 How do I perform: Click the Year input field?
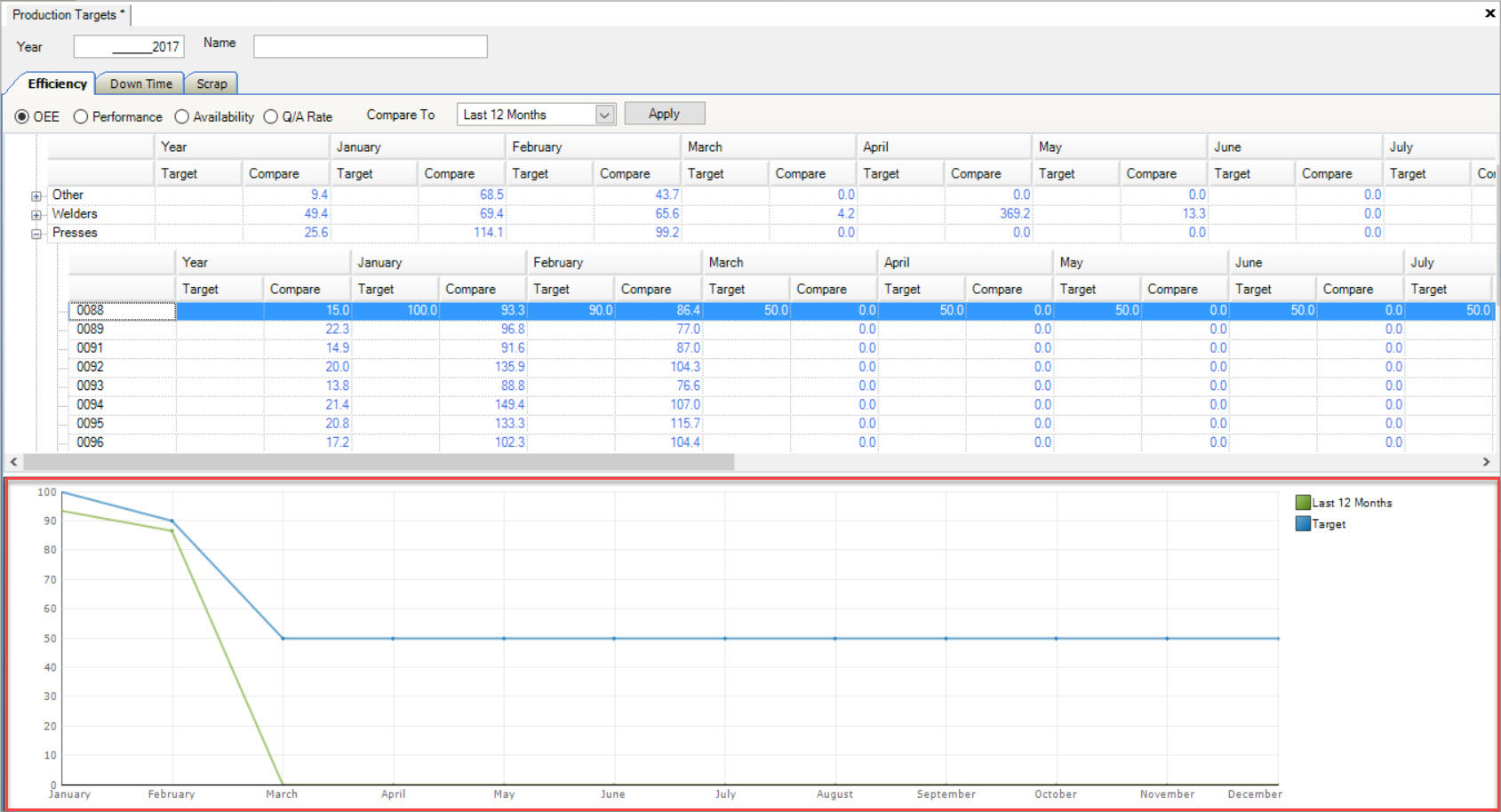click(129, 46)
